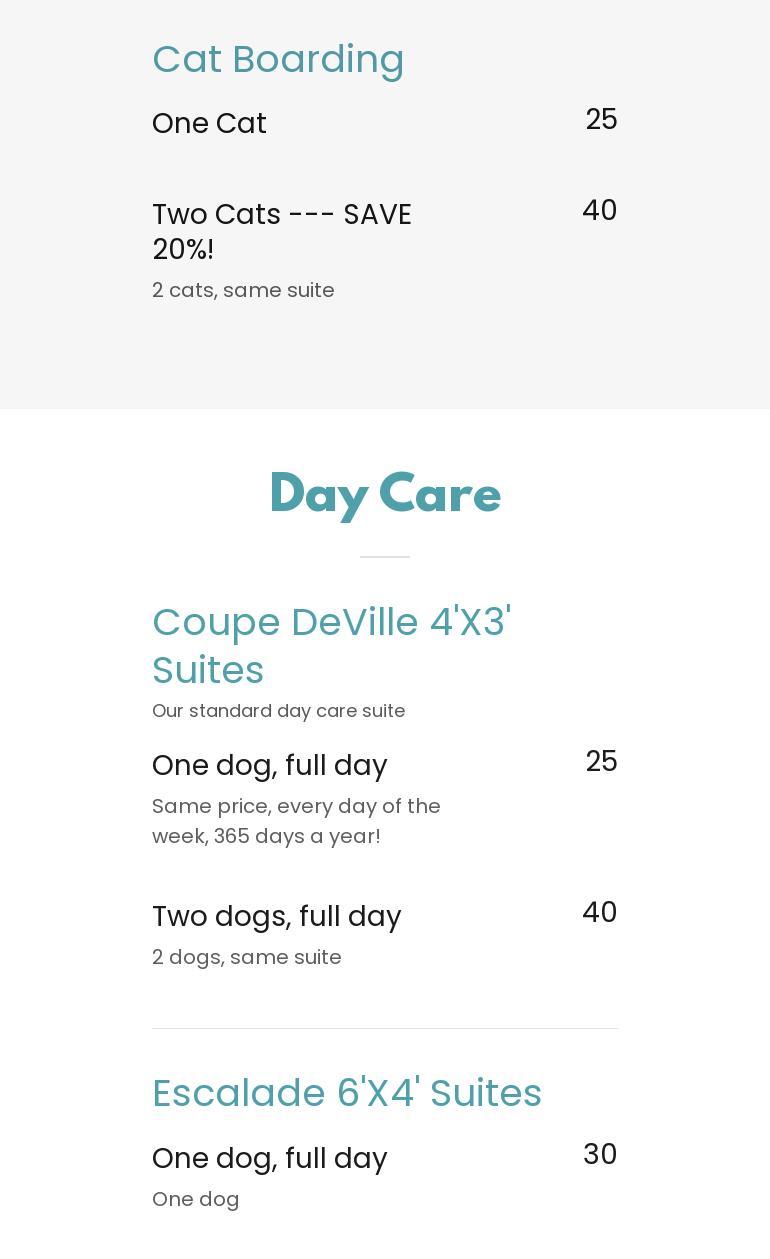Click the One Cat price 25
This screenshot has width=770, height=1259.
(x=601, y=119)
